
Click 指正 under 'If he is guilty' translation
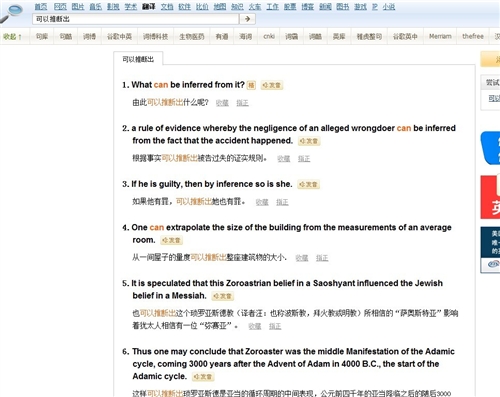[282, 202]
